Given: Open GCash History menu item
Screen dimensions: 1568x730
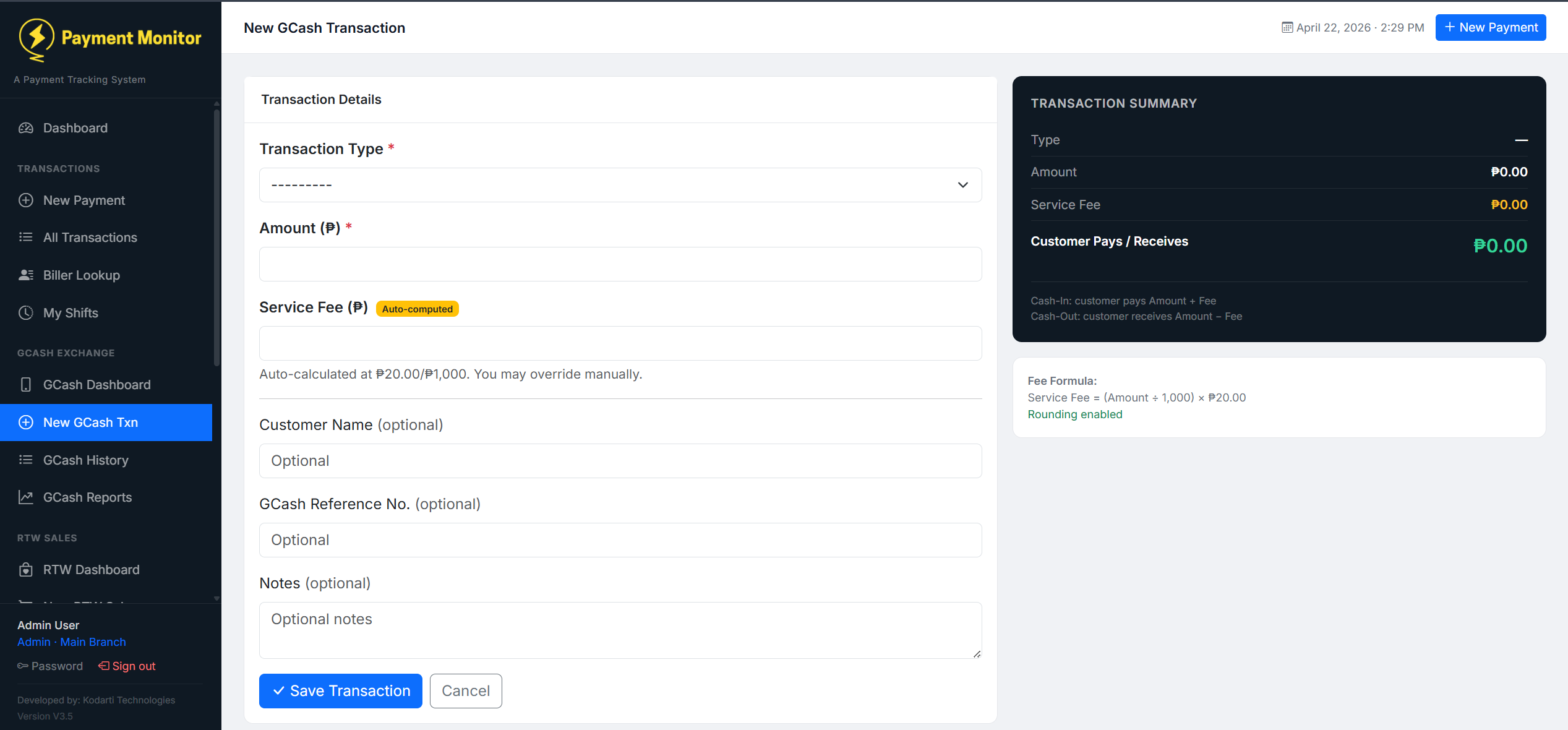Looking at the screenshot, I should pyautogui.click(x=86, y=460).
